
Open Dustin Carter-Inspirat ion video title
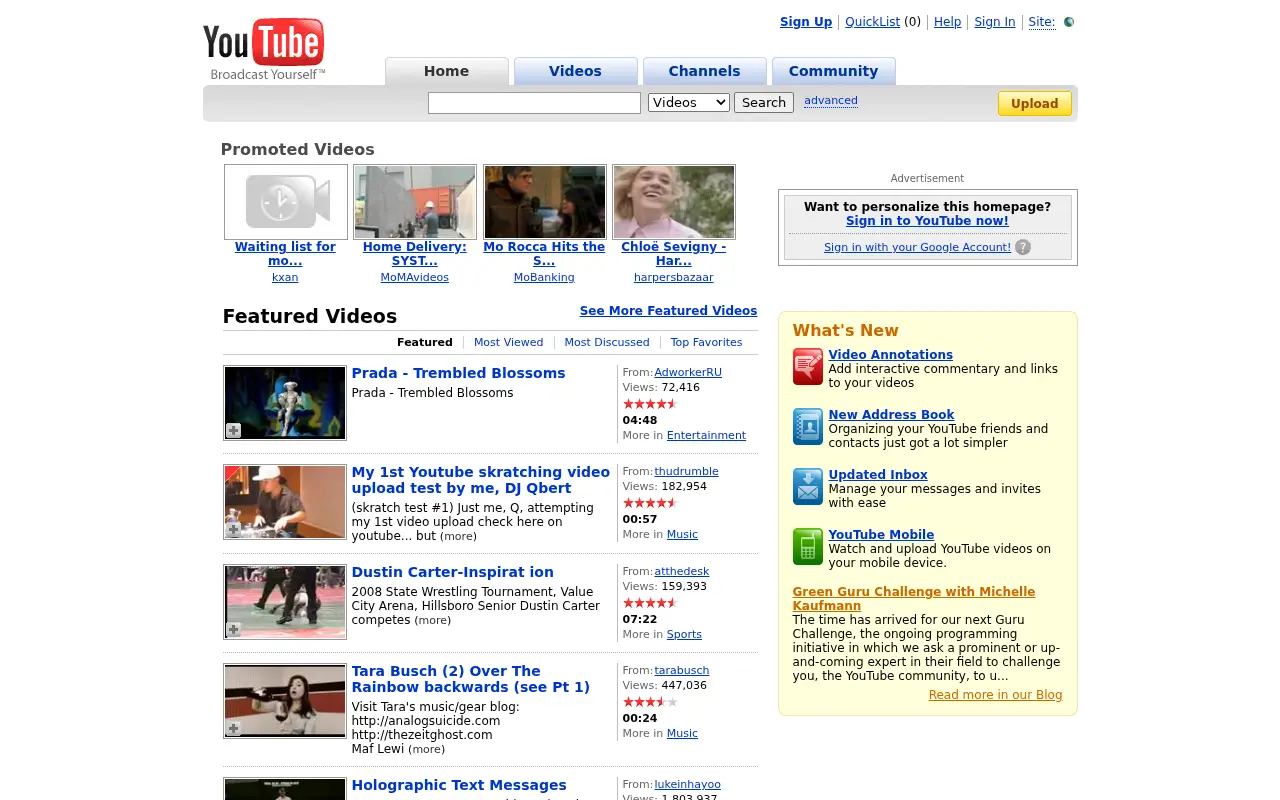point(452,572)
